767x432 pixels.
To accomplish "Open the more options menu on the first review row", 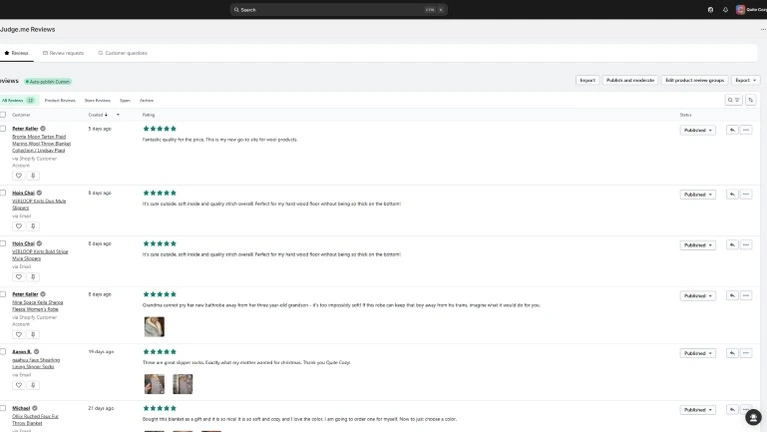I will pos(746,130).
